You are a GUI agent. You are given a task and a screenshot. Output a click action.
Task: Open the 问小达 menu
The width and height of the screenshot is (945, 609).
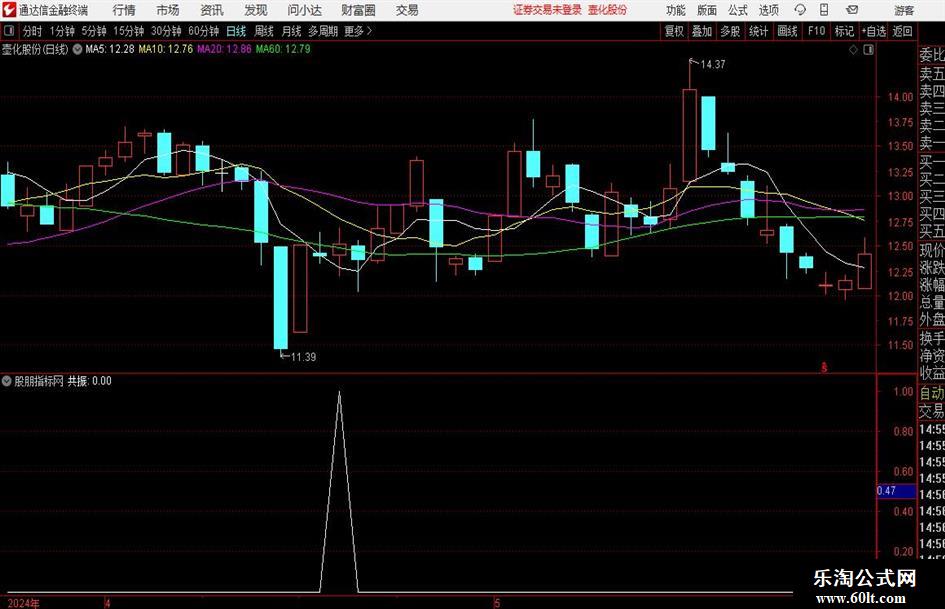click(304, 10)
